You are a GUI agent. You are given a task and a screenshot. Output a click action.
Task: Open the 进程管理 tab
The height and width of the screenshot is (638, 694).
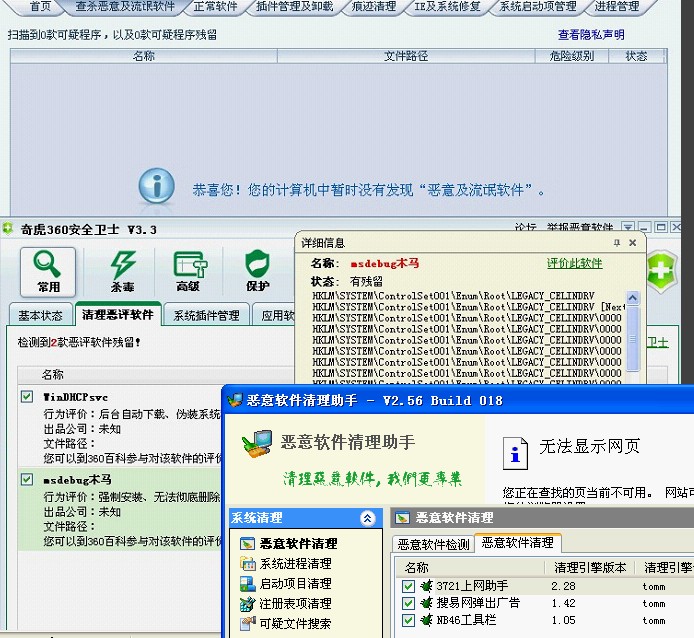point(617,7)
